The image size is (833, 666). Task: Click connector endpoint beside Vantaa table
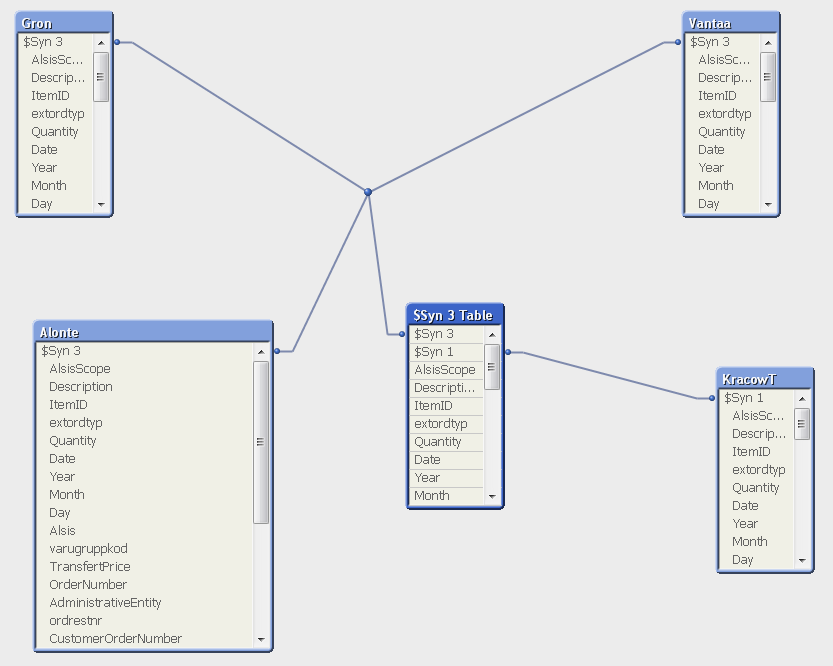678,42
